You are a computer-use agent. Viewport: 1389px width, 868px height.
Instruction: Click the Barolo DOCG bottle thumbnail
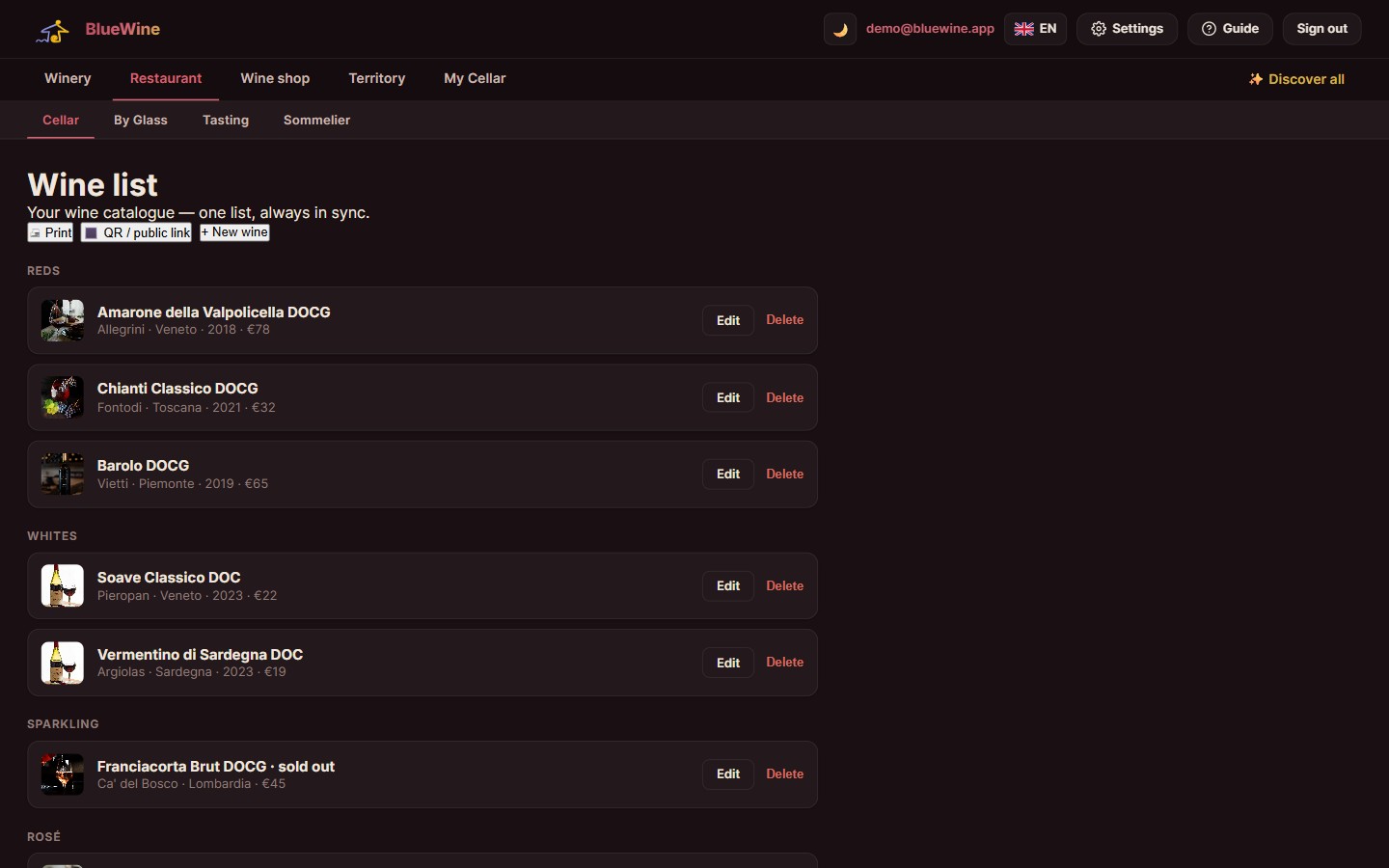click(63, 475)
